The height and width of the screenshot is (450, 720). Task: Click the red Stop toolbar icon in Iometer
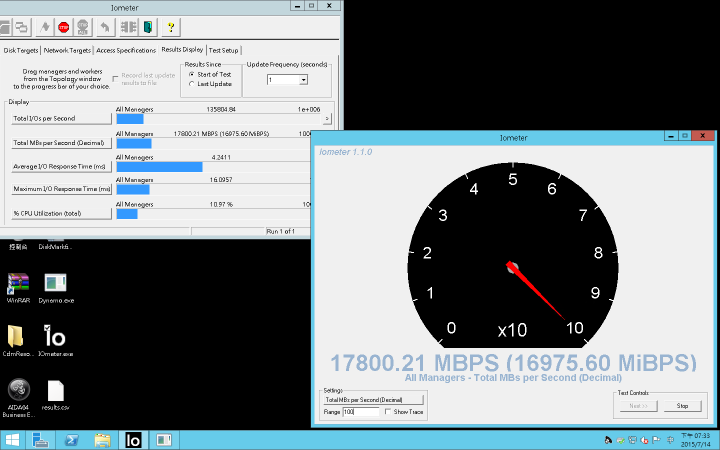(x=64, y=28)
